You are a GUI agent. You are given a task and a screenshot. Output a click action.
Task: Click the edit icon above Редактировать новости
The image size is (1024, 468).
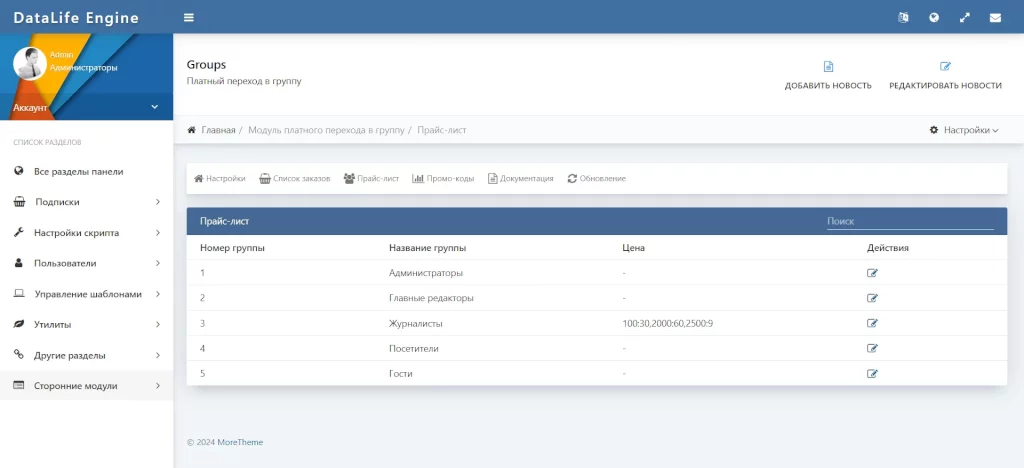[x=945, y=67]
